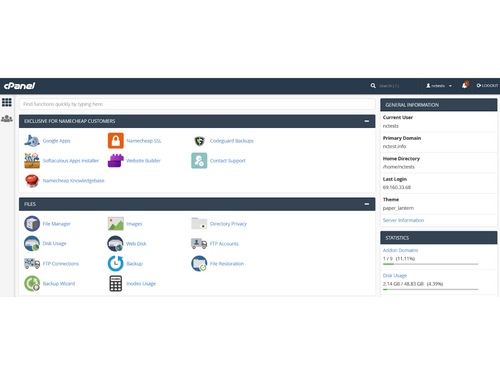Click the Inodes Usage text link
This screenshot has width=500, height=375.
point(141,284)
